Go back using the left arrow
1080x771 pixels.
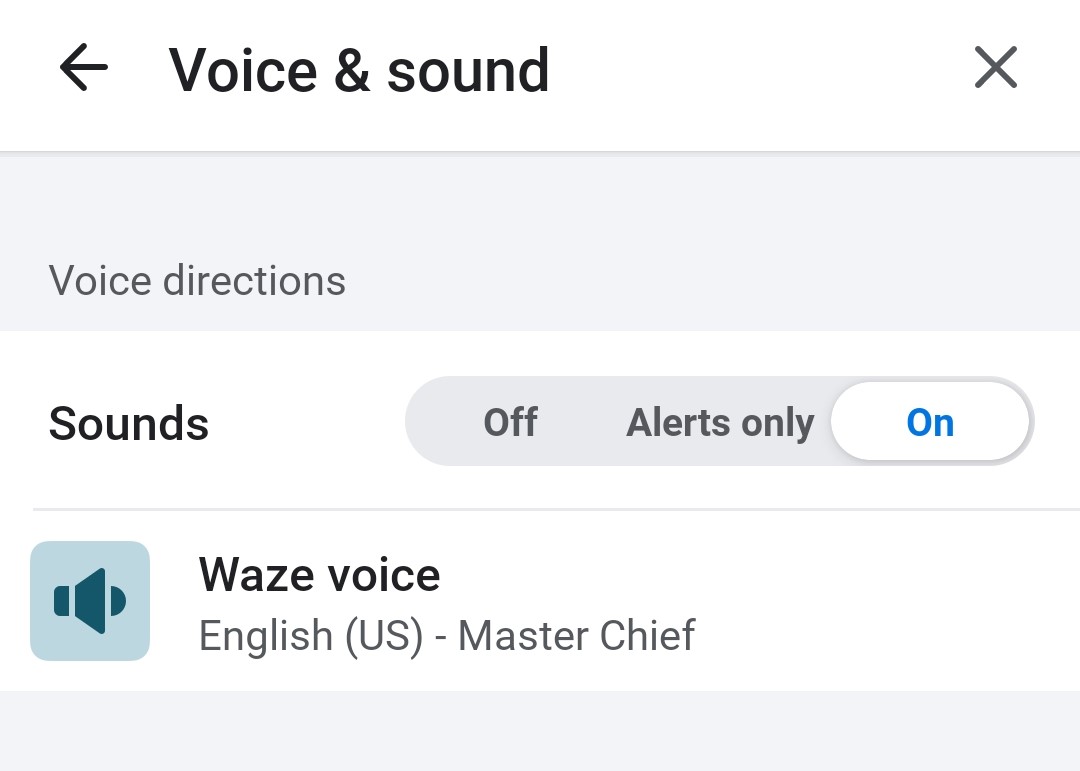(x=84, y=69)
